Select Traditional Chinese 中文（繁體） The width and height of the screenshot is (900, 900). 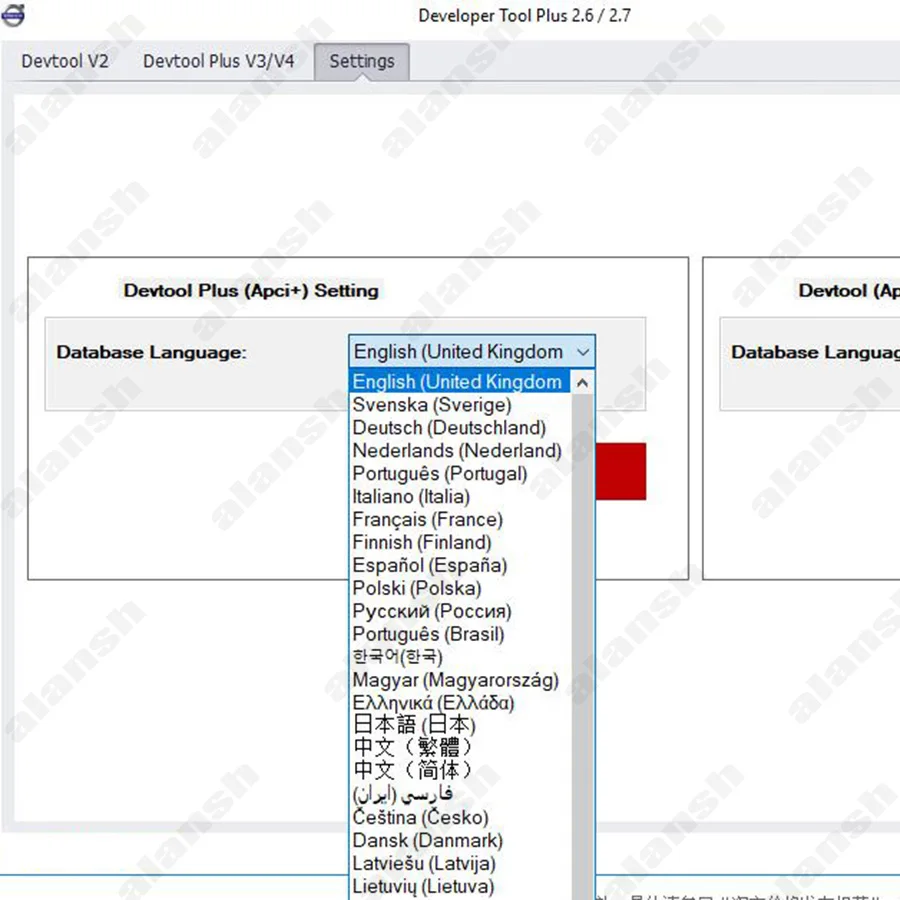(459, 747)
